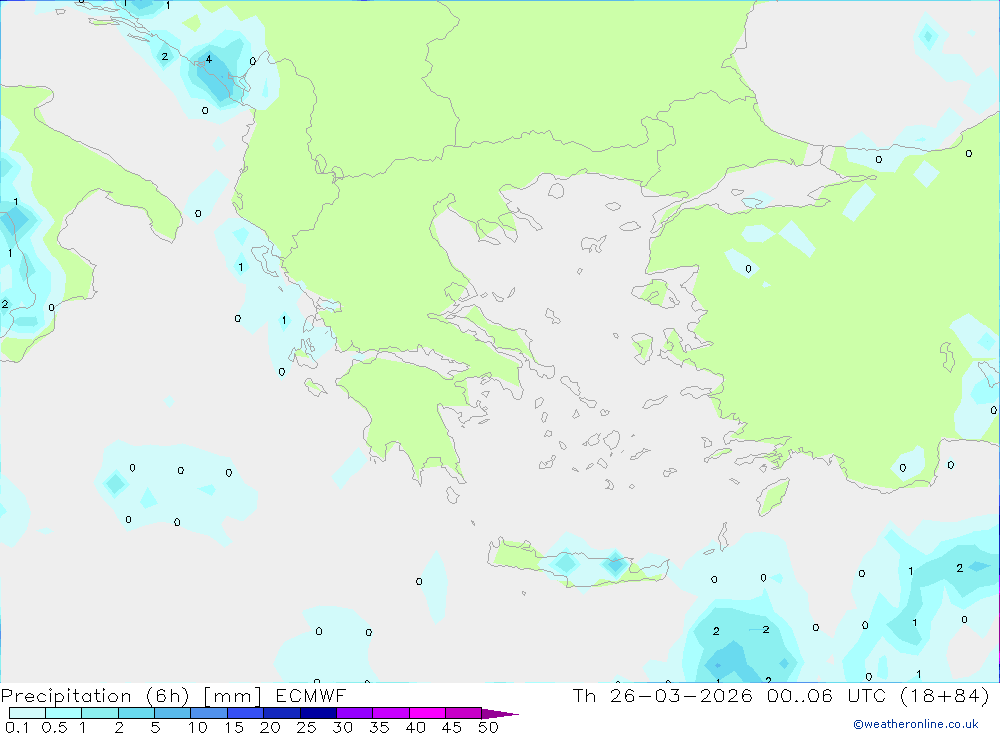Click the 15–20 mm legend color swatch
The width and height of the screenshot is (1000, 733).
(245, 713)
